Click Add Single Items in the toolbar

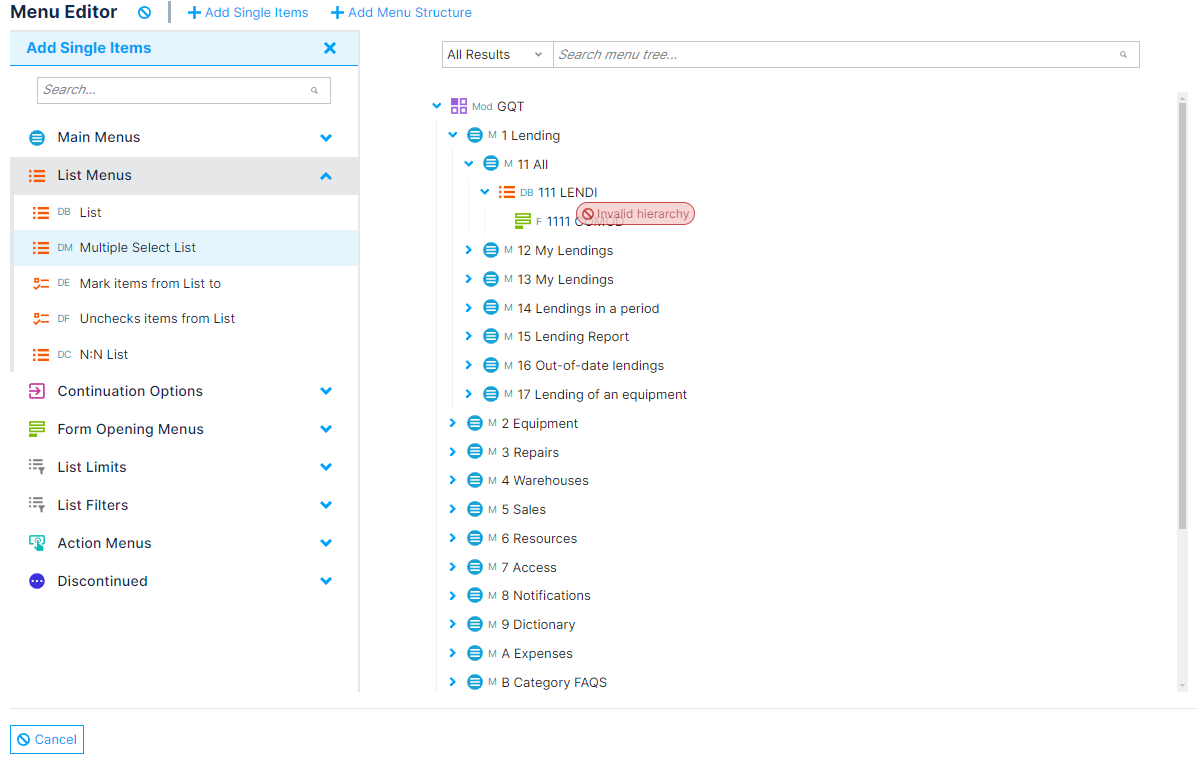(248, 13)
